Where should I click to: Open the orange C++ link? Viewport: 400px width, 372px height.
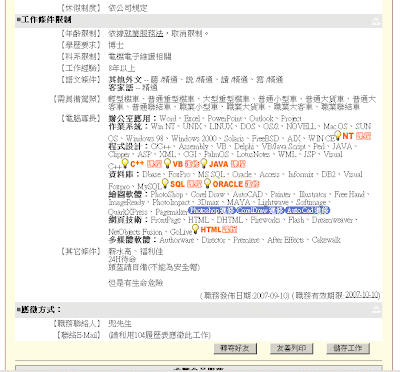click(137, 164)
